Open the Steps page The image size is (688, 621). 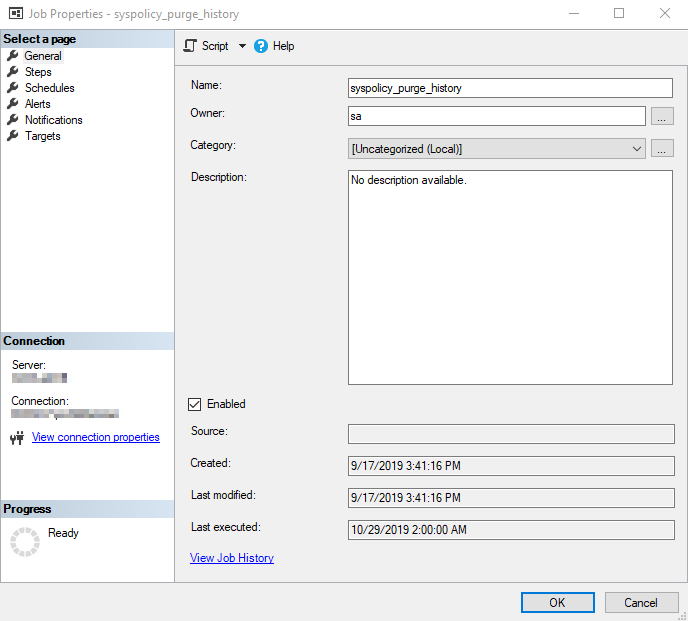(x=38, y=72)
